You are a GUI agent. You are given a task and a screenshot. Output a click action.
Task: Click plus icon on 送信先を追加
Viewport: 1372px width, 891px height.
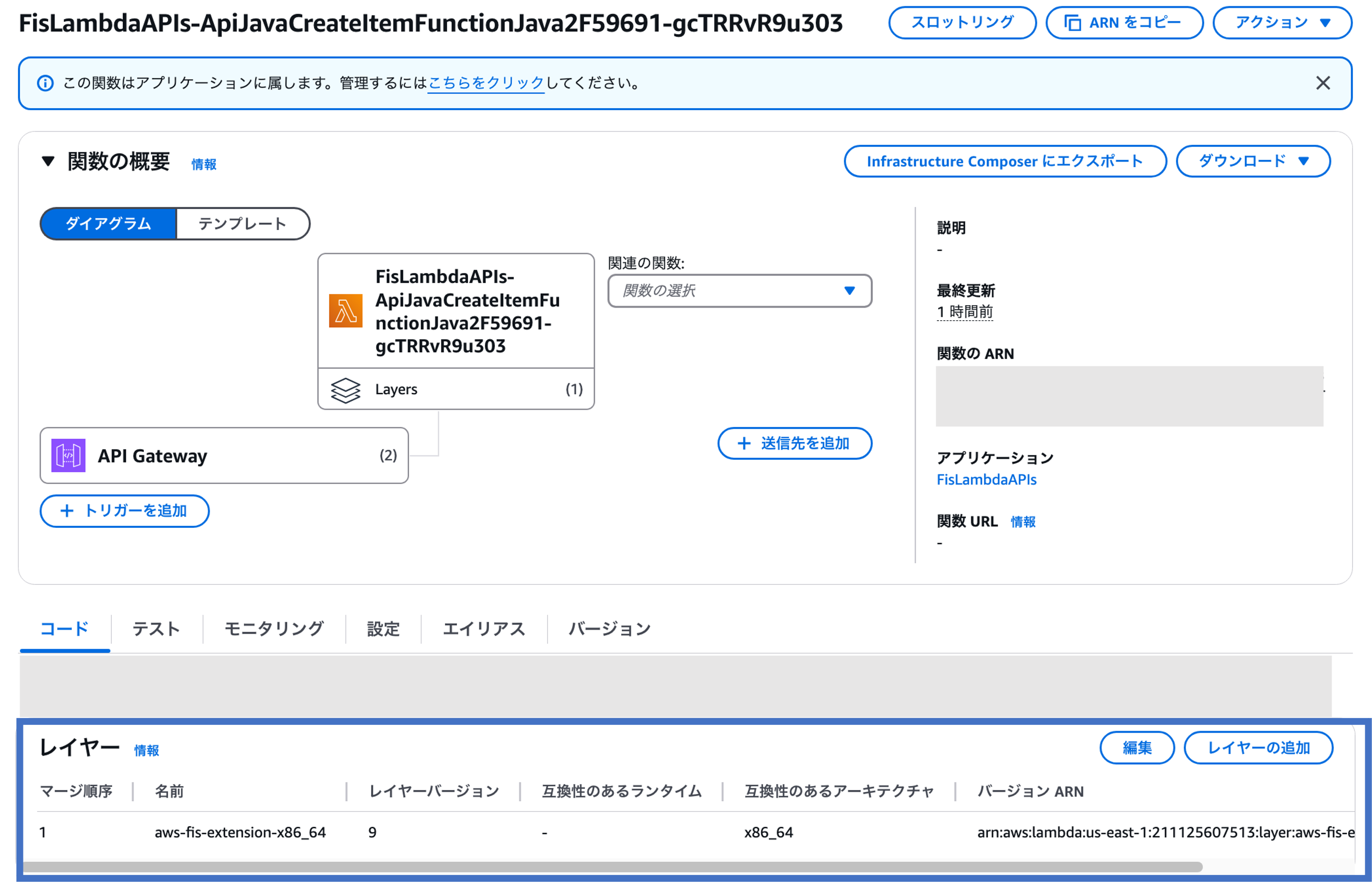coord(744,443)
